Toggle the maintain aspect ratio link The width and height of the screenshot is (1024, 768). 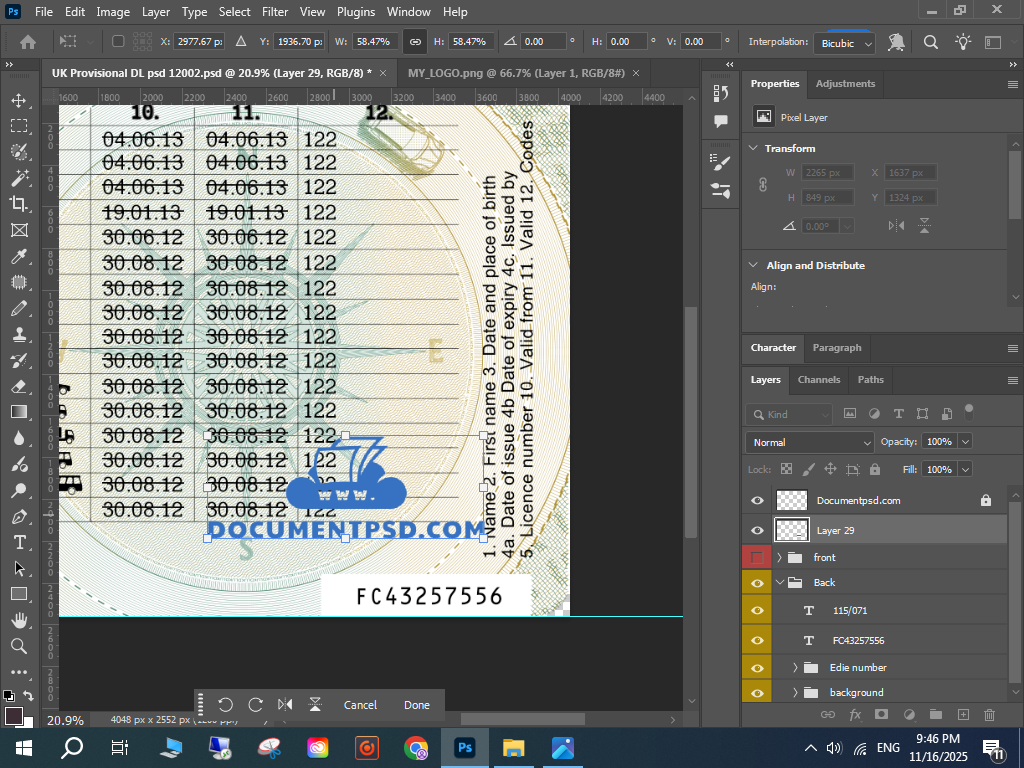pyautogui.click(x=414, y=42)
